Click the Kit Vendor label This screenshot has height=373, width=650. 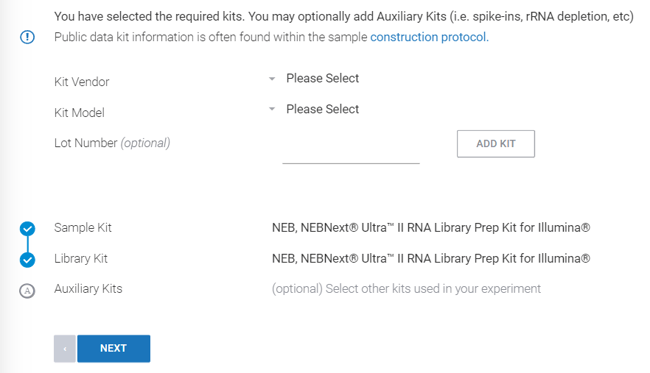point(82,82)
